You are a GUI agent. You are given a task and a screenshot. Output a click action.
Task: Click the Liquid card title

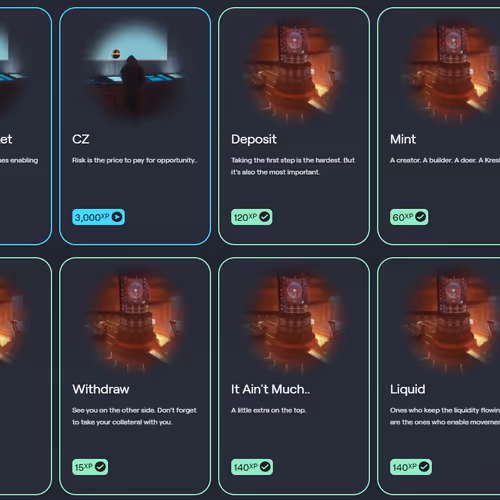(x=408, y=390)
